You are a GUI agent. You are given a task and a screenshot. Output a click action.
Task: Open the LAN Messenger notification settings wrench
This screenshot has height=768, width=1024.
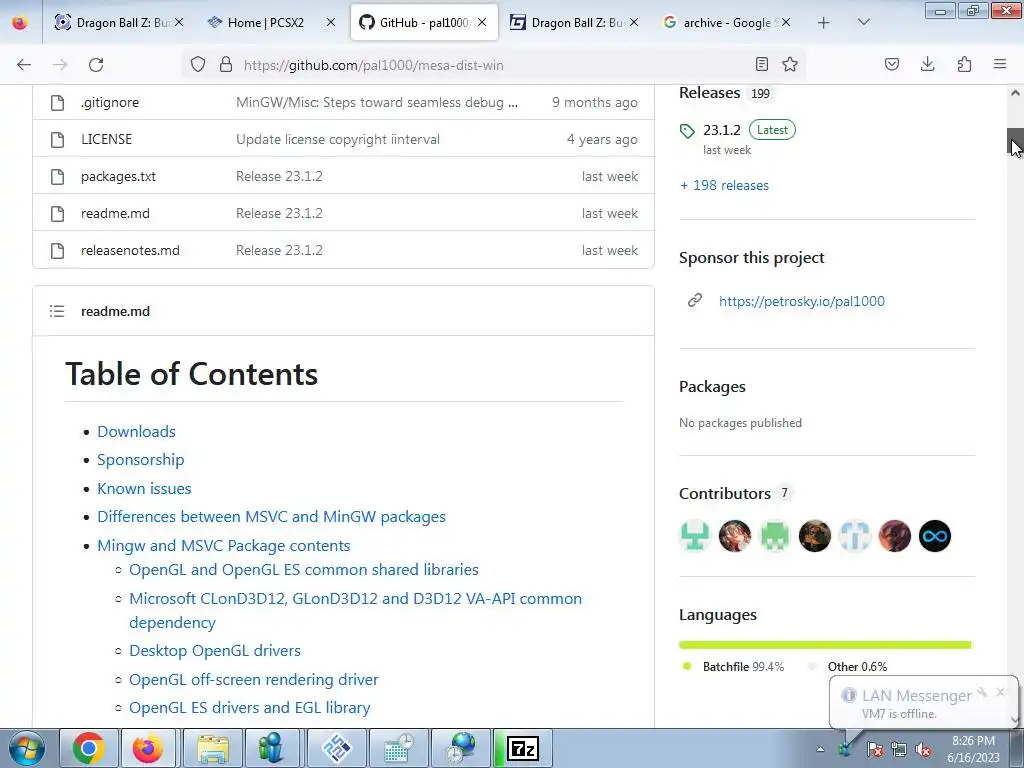coord(982,692)
